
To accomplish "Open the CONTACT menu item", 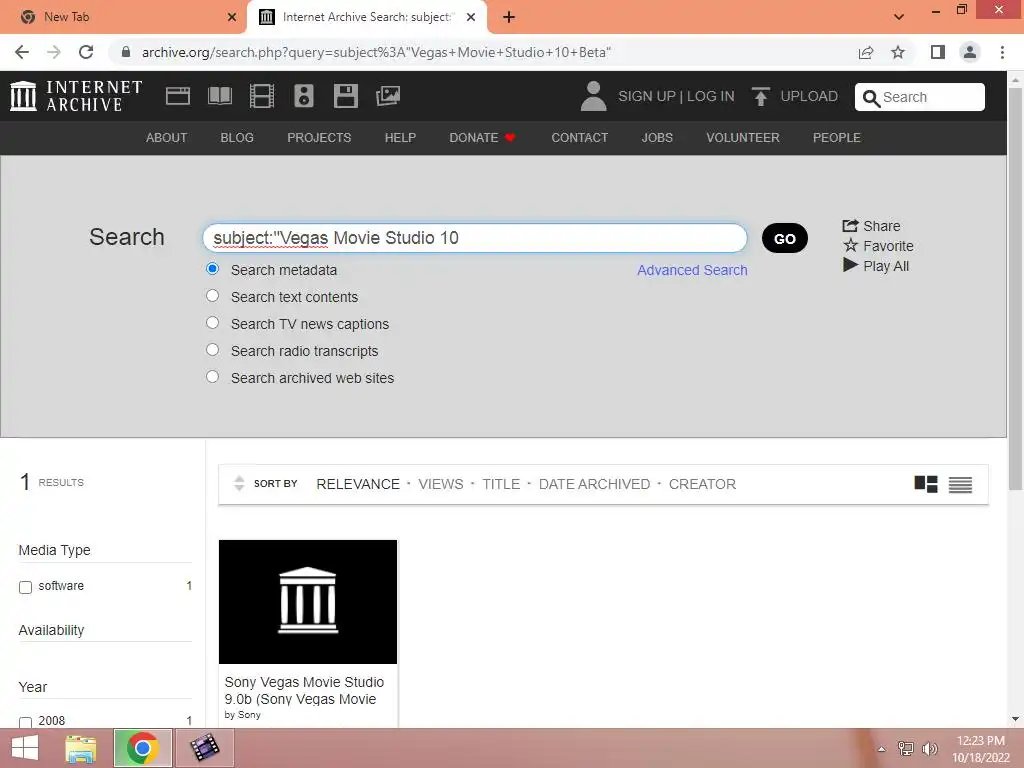I will click(x=579, y=138).
